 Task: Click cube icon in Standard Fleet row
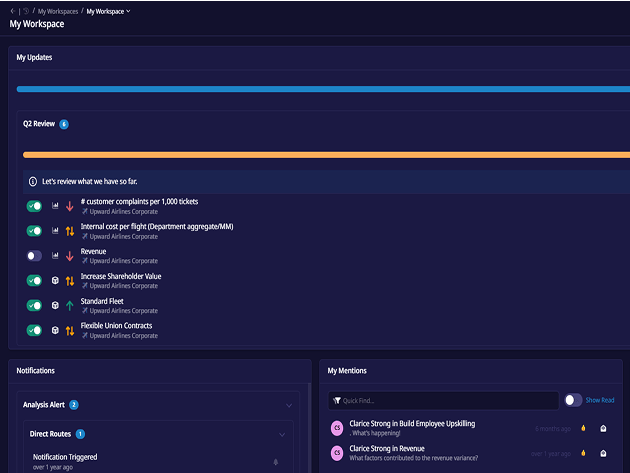pos(55,305)
